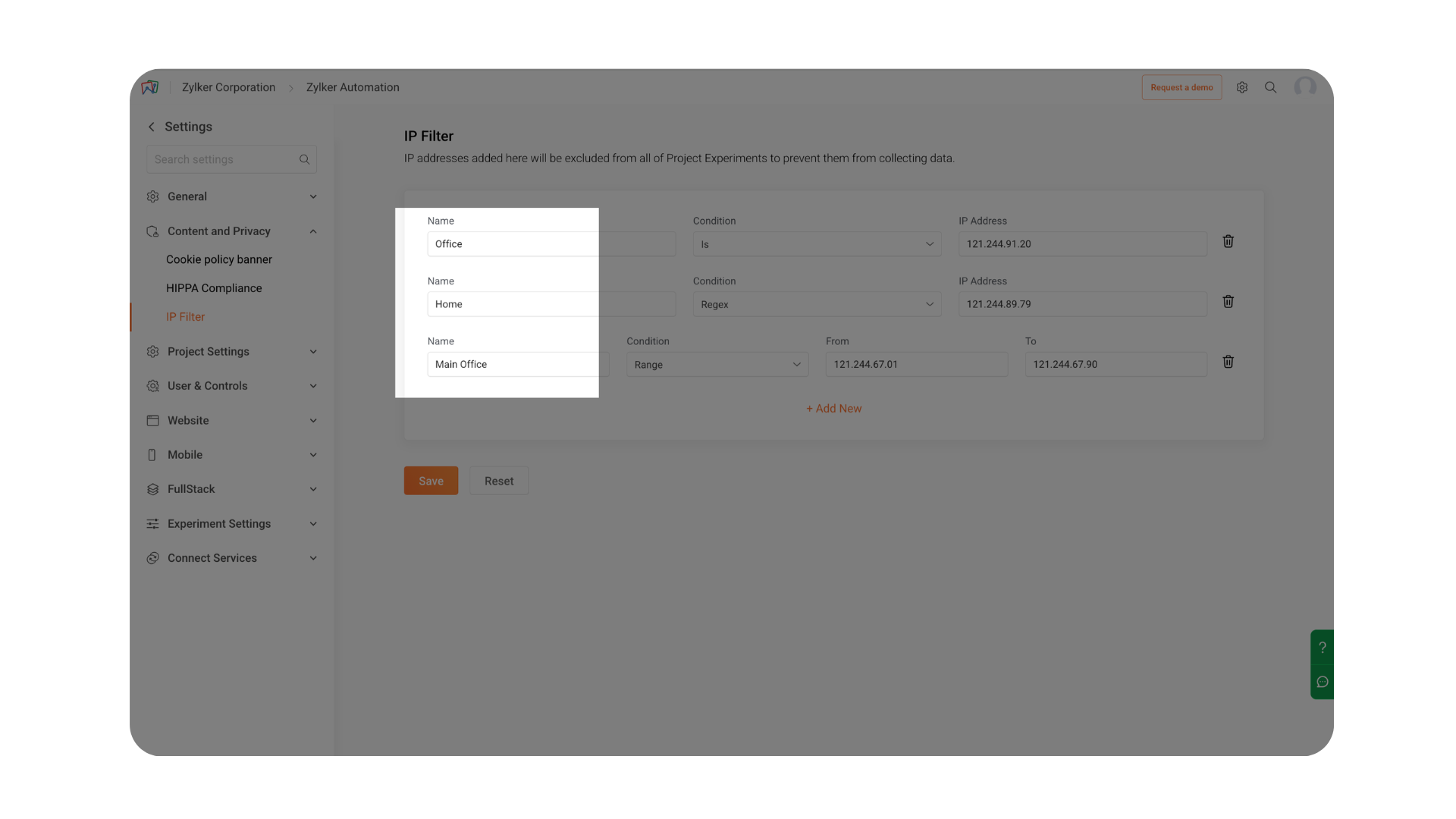Screen dimensions: 1456x819
Task: Delete the Main Office range row
Action: point(1228,362)
